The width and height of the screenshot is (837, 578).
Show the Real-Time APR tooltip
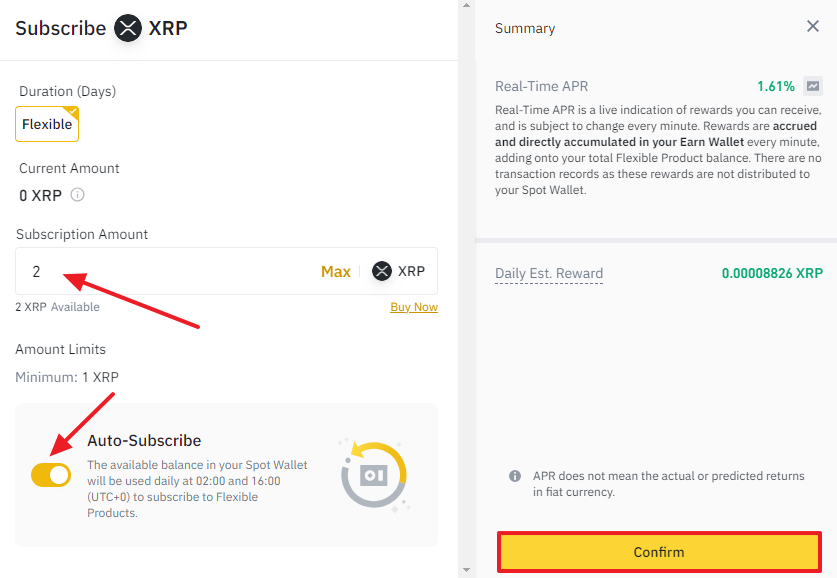[542, 86]
